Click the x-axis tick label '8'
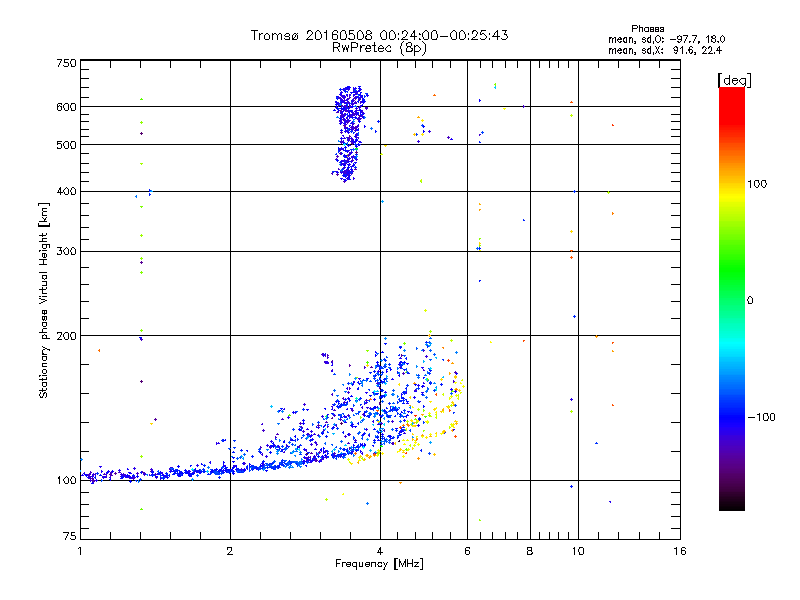The width and height of the screenshot is (800, 600). (530, 551)
